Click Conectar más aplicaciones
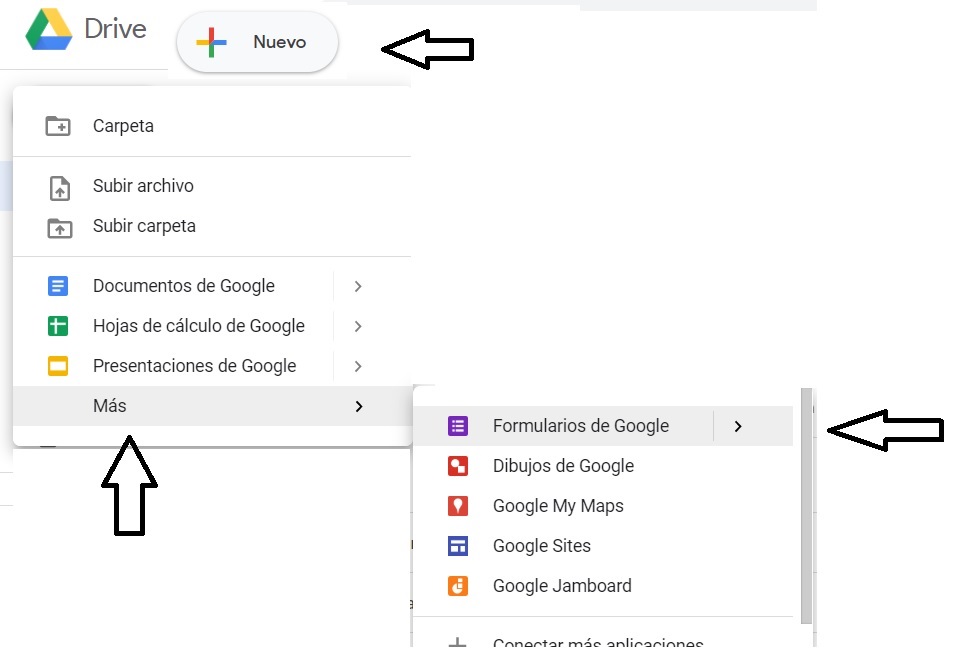 point(597,644)
